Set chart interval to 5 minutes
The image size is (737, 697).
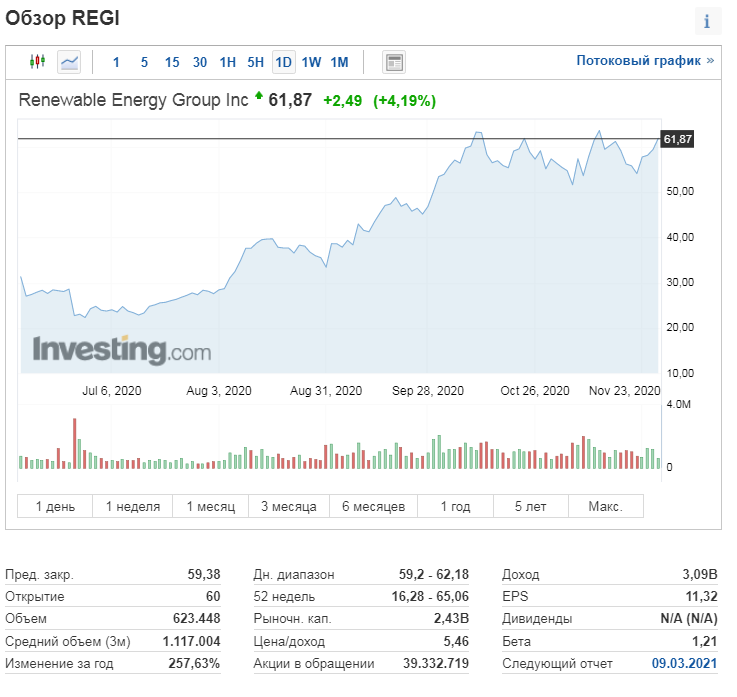click(144, 62)
